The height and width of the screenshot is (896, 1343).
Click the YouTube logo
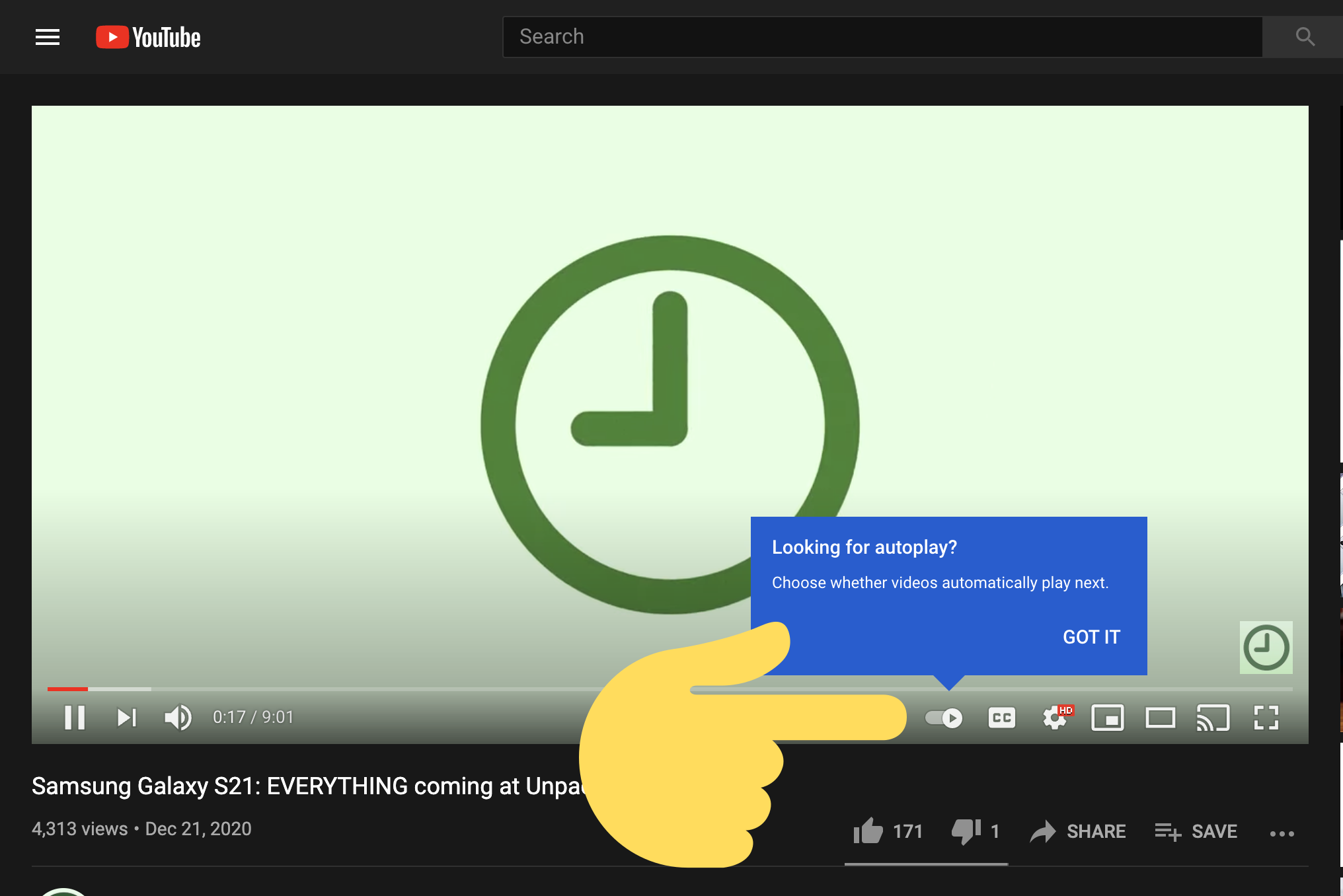147,37
